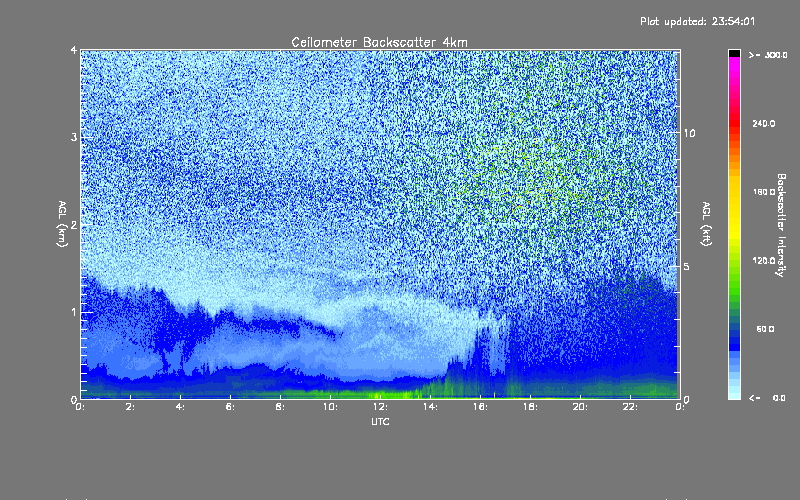Click the '3' tick on the km axis
Screen dimensions: 800x500
point(74,137)
